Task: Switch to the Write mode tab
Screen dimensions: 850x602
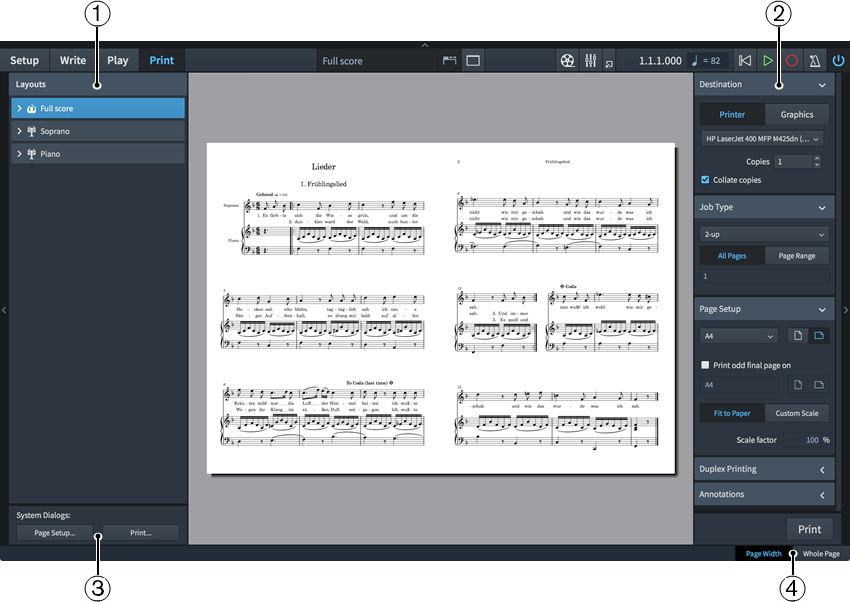Action: point(73,60)
